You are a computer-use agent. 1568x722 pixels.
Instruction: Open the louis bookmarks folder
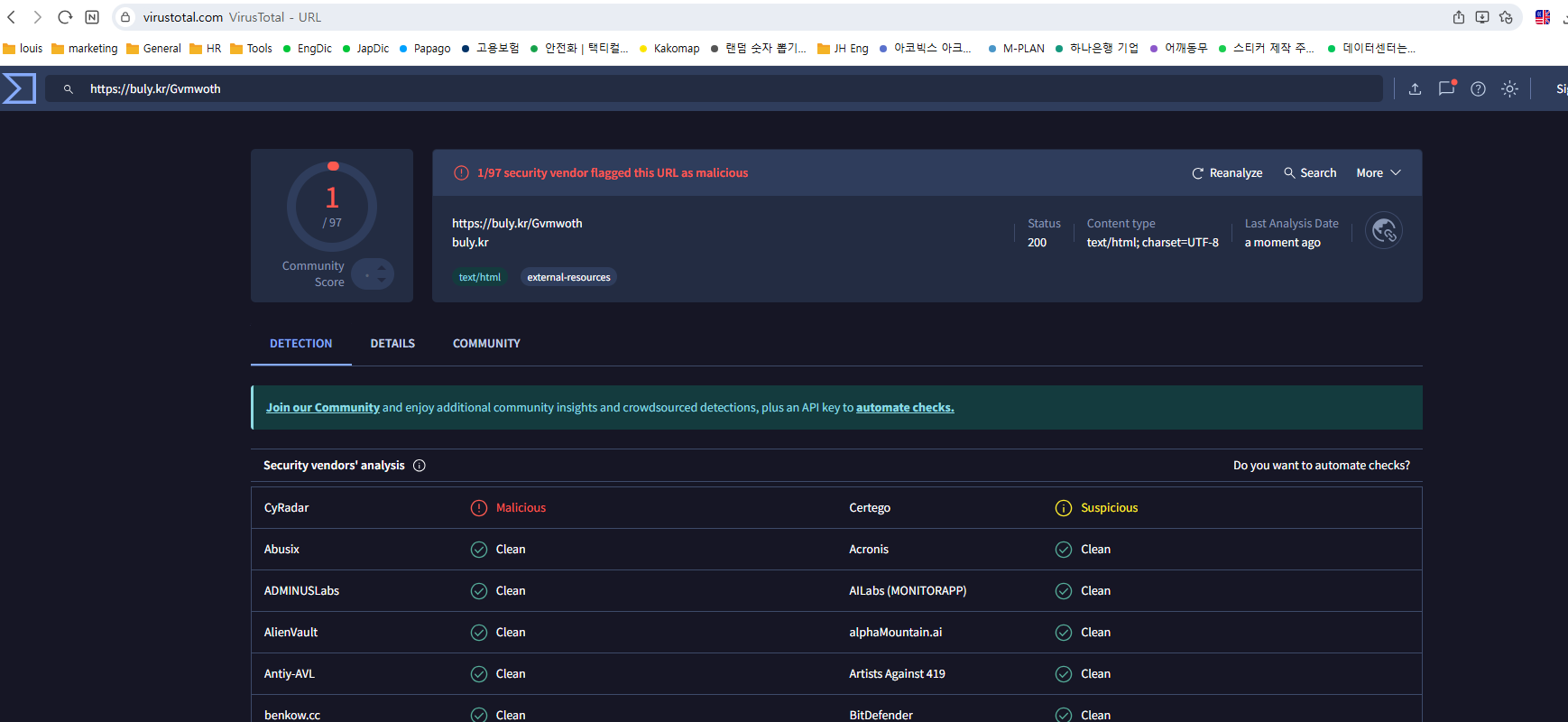point(23,49)
